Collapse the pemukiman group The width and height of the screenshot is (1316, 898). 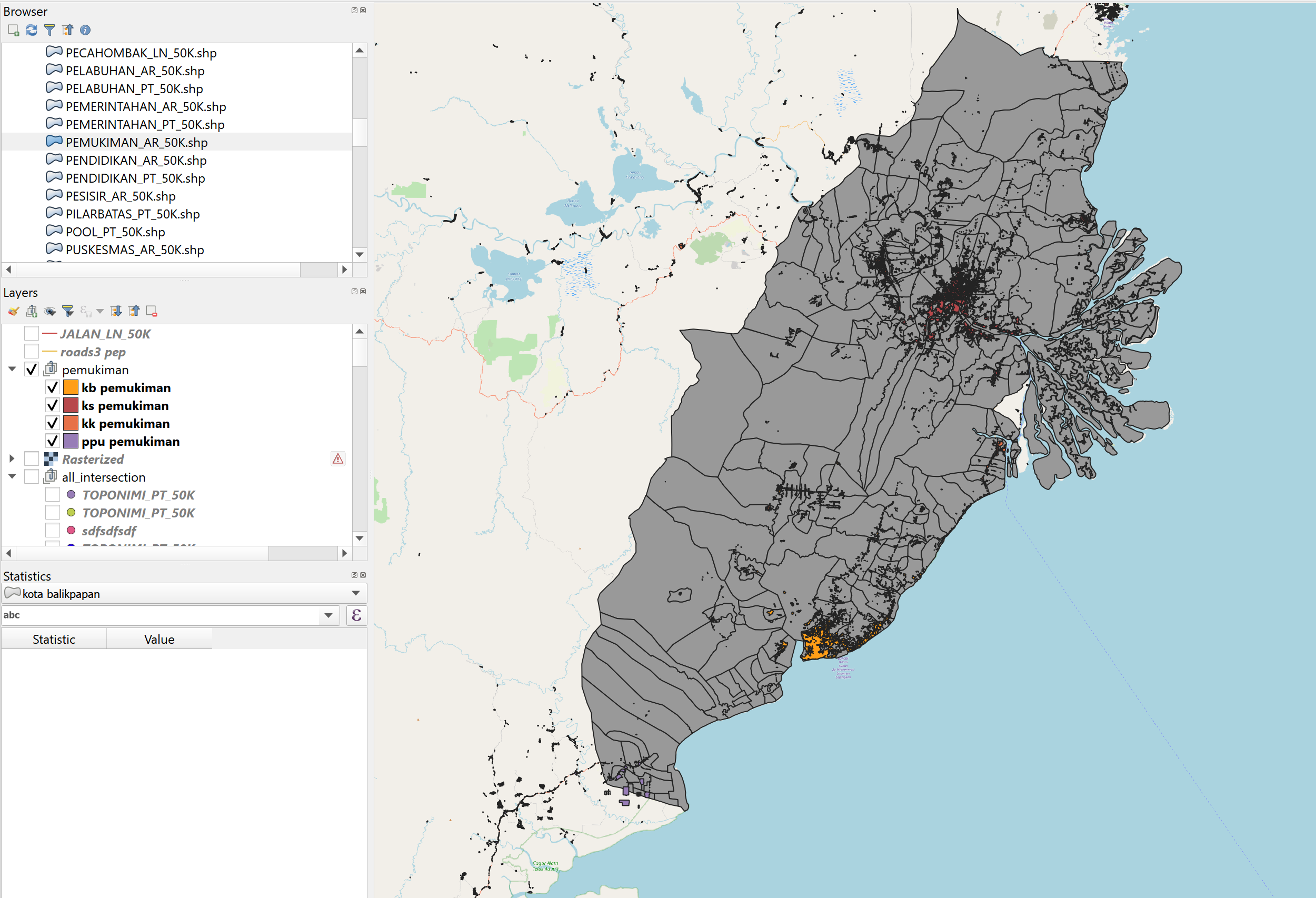pos(12,369)
